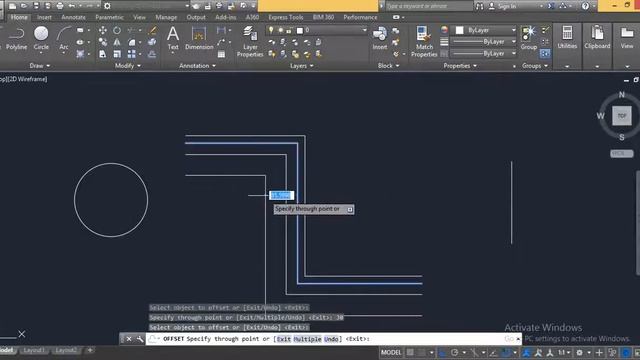Switch to Layout1 tab
This screenshot has height=360, width=640.
pos(34,350)
